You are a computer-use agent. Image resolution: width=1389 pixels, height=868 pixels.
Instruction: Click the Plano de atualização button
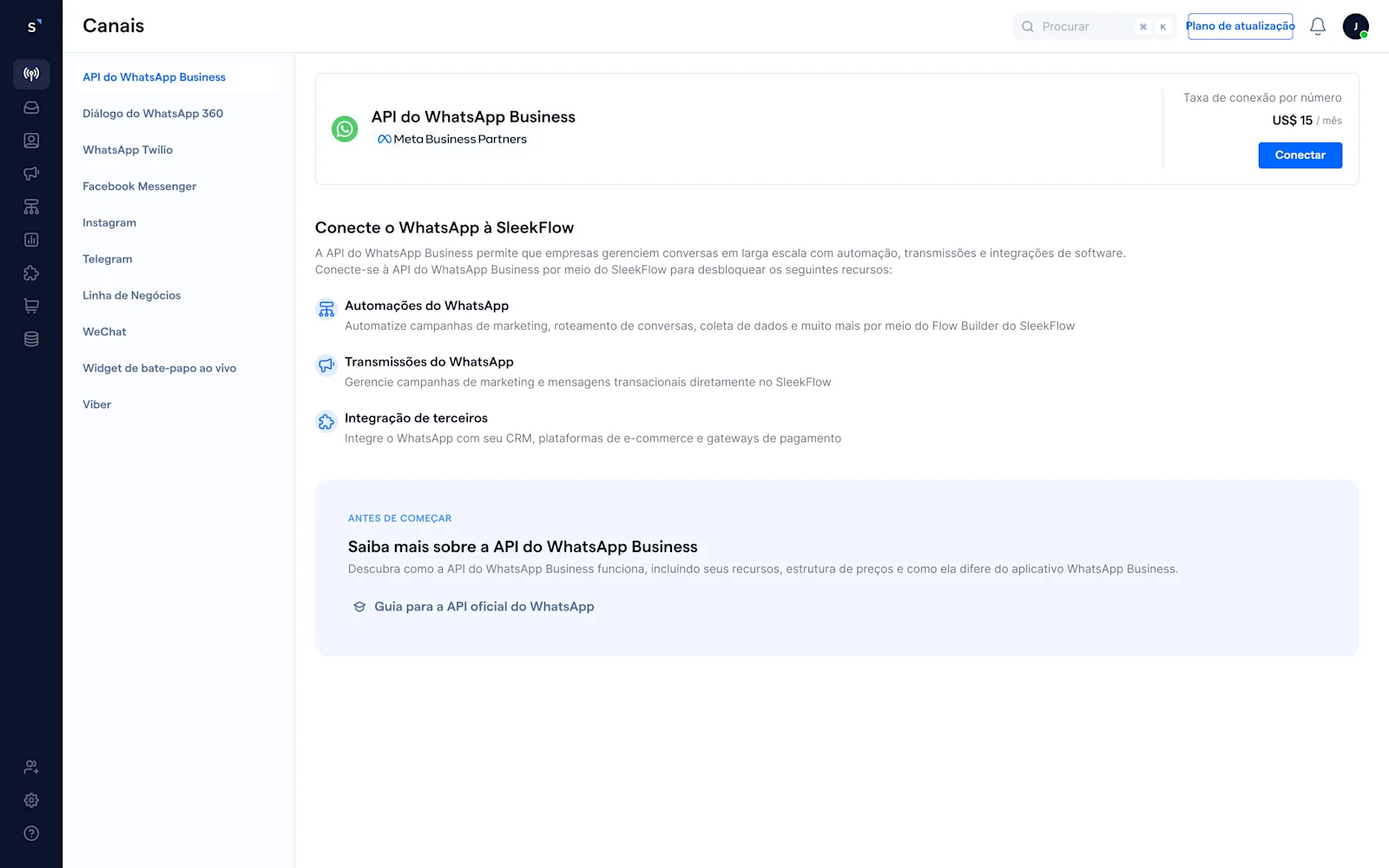click(1240, 26)
